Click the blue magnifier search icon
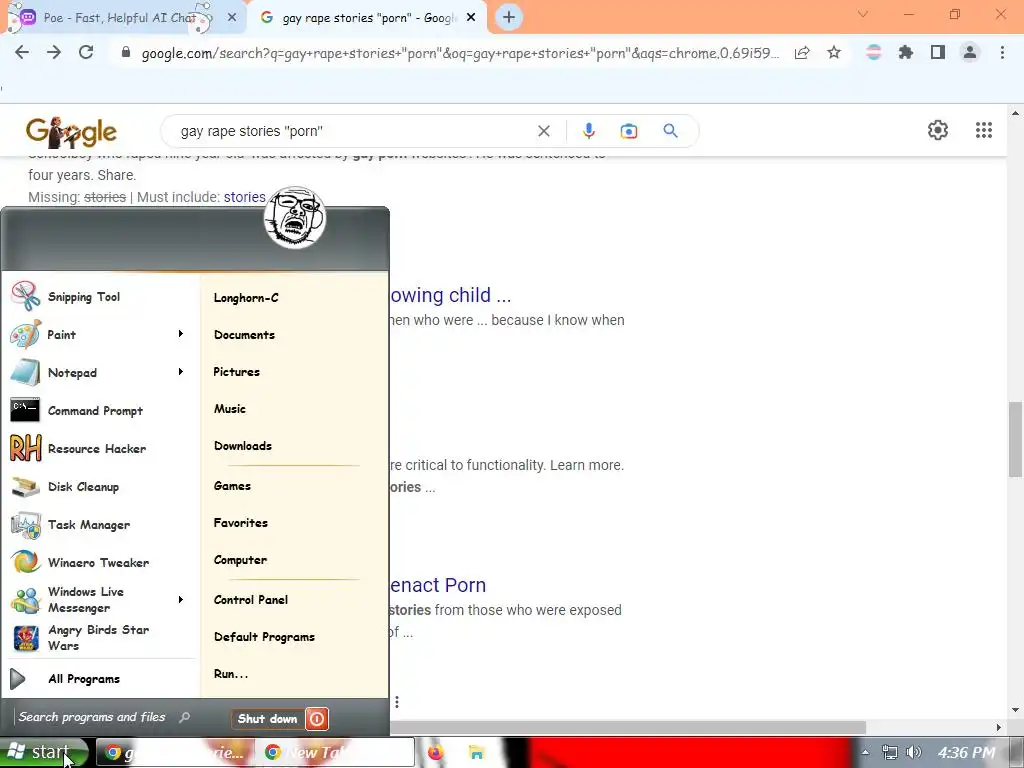The height and width of the screenshot is (768, 1024). [670, 131]
